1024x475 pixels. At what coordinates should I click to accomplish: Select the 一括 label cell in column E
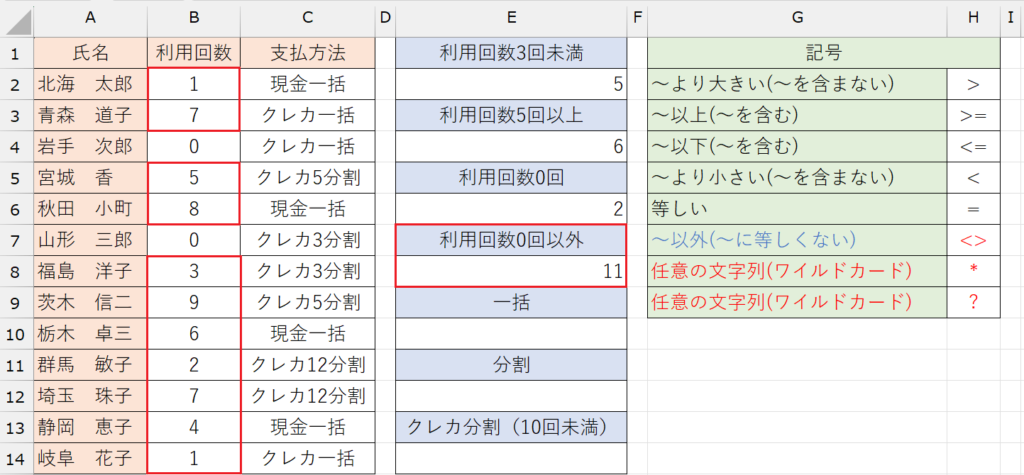(511, 303)
